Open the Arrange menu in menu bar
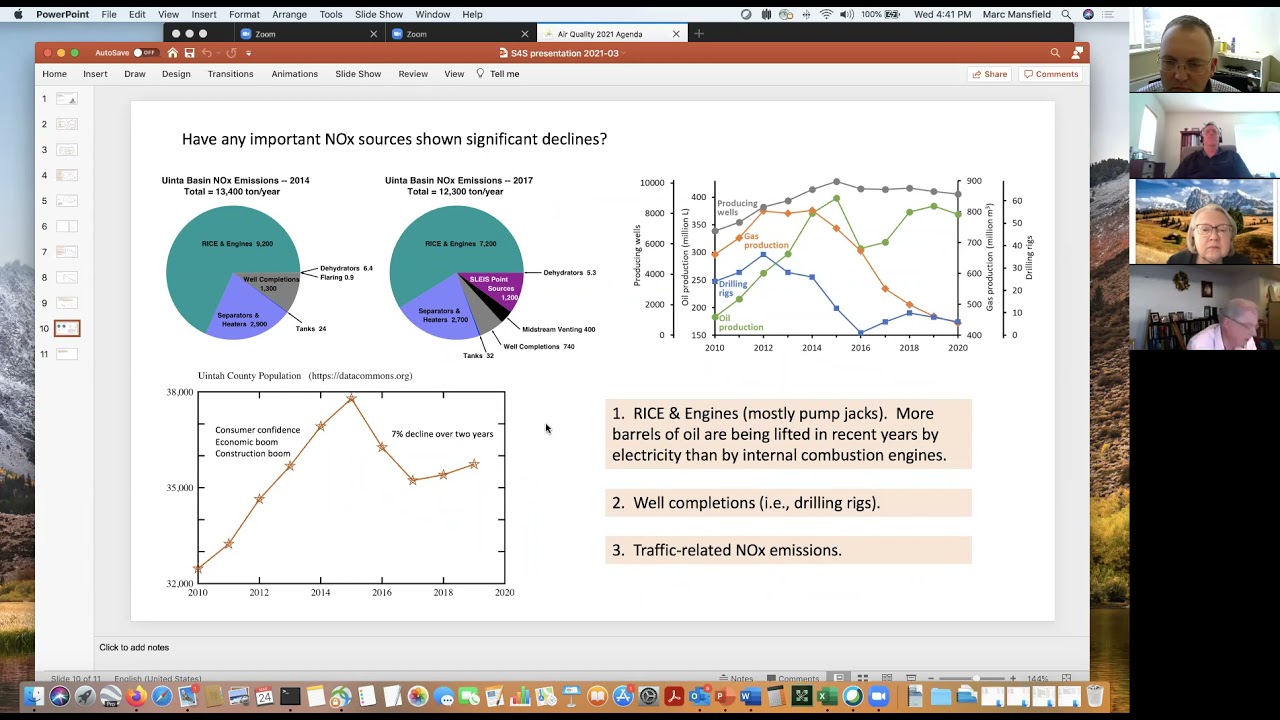Screen dimensions: 1280x720 point(290,15)
